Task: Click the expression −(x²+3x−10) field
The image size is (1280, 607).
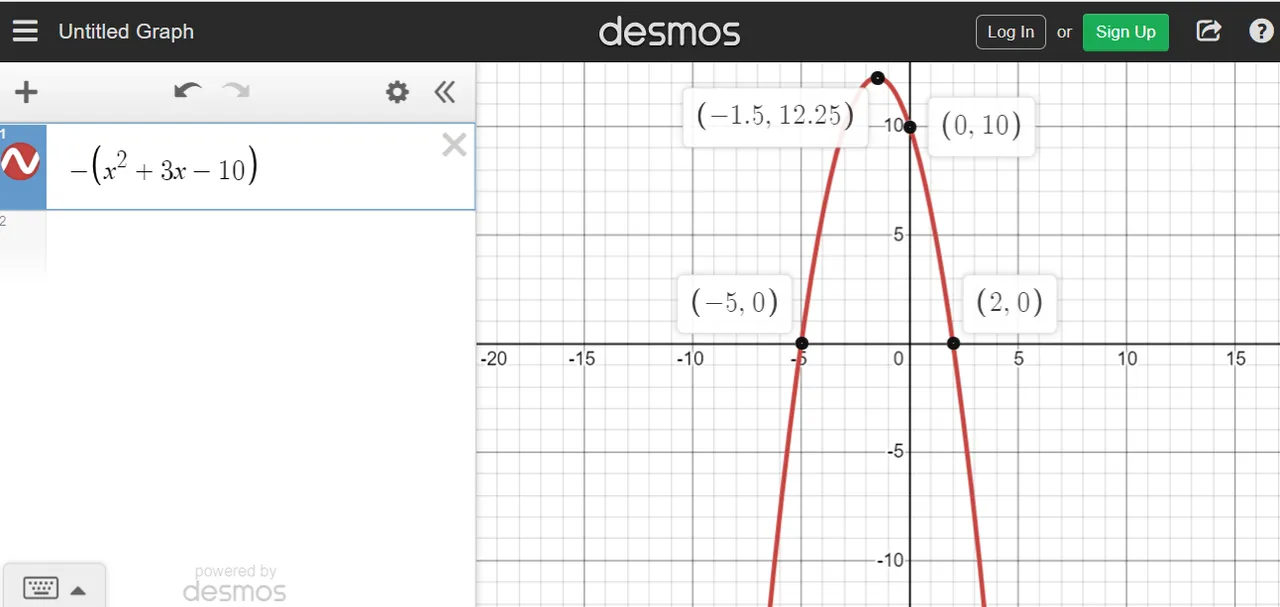Action: pyautogui.click(x=260, y=167)
